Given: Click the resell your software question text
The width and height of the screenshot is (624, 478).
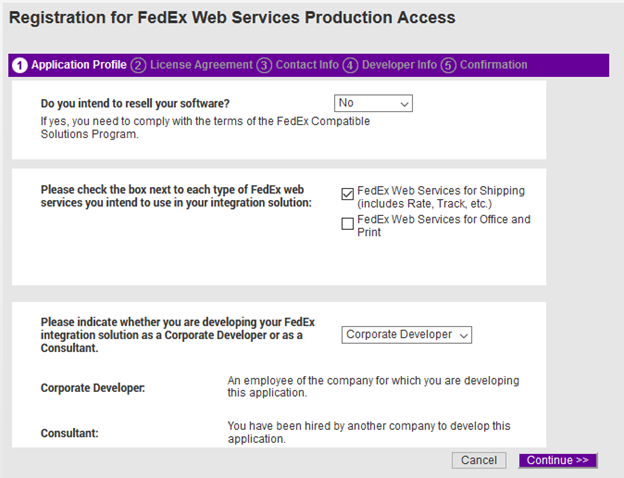Looking at the screenshot, I should click(x=135, y=103).
